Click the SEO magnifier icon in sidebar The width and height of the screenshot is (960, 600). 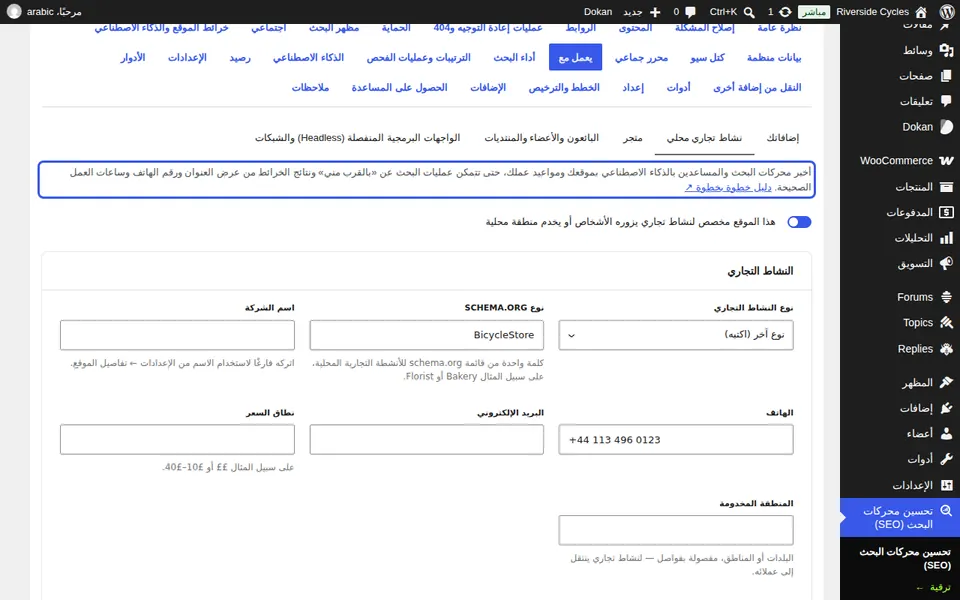point(946,511)
